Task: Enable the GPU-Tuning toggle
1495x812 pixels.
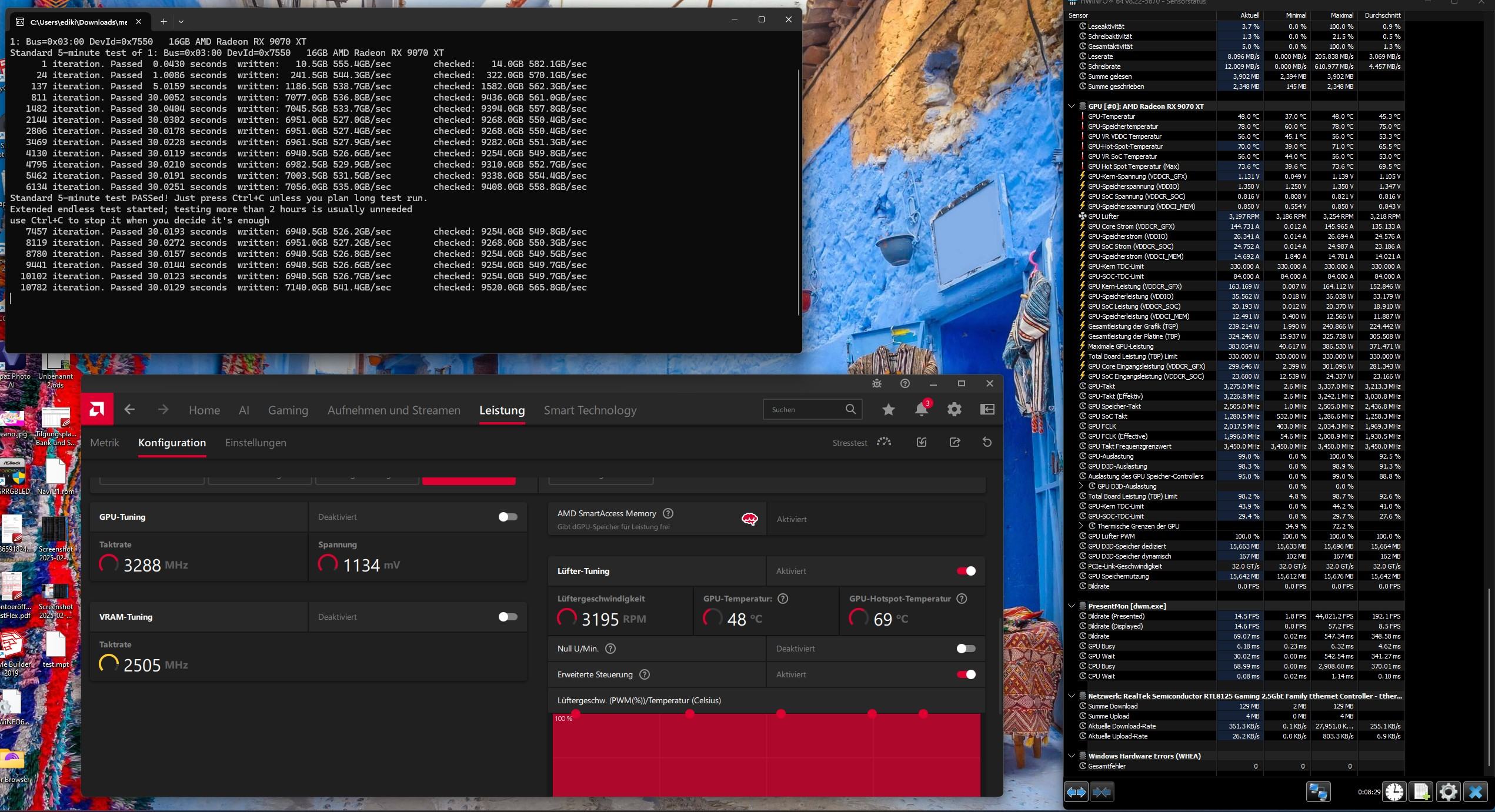Action: point(508,517)
